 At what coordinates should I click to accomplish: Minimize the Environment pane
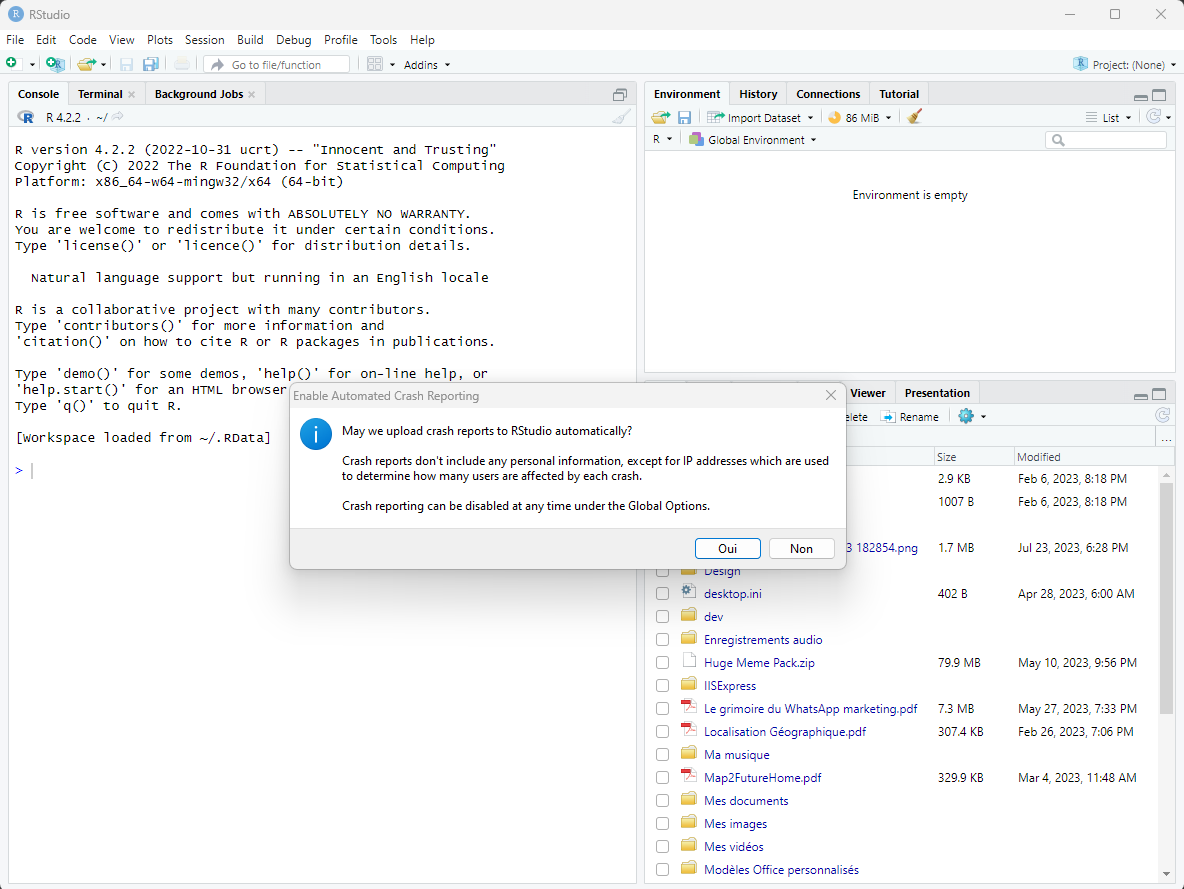pos(1141,97)
